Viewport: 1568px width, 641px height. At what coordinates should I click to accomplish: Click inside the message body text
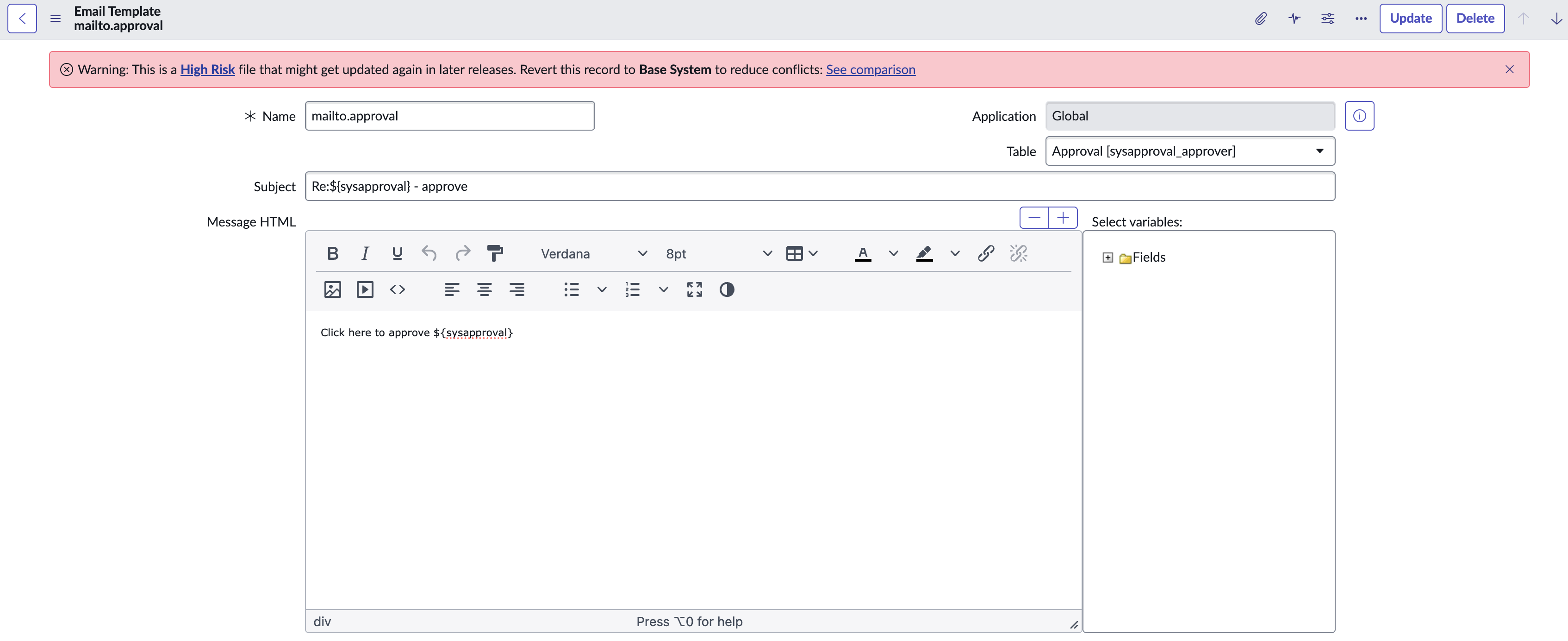tap(417, 333)
